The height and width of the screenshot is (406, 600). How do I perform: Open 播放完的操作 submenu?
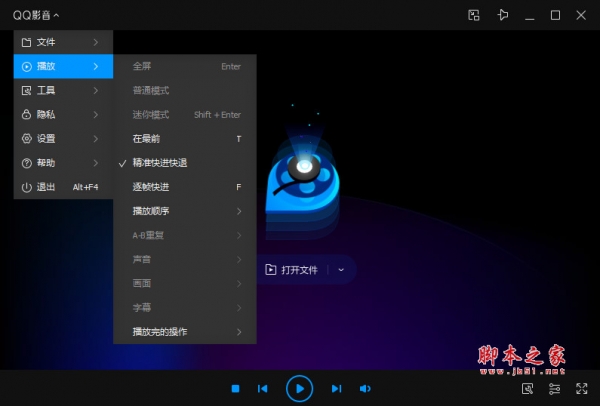185,332
